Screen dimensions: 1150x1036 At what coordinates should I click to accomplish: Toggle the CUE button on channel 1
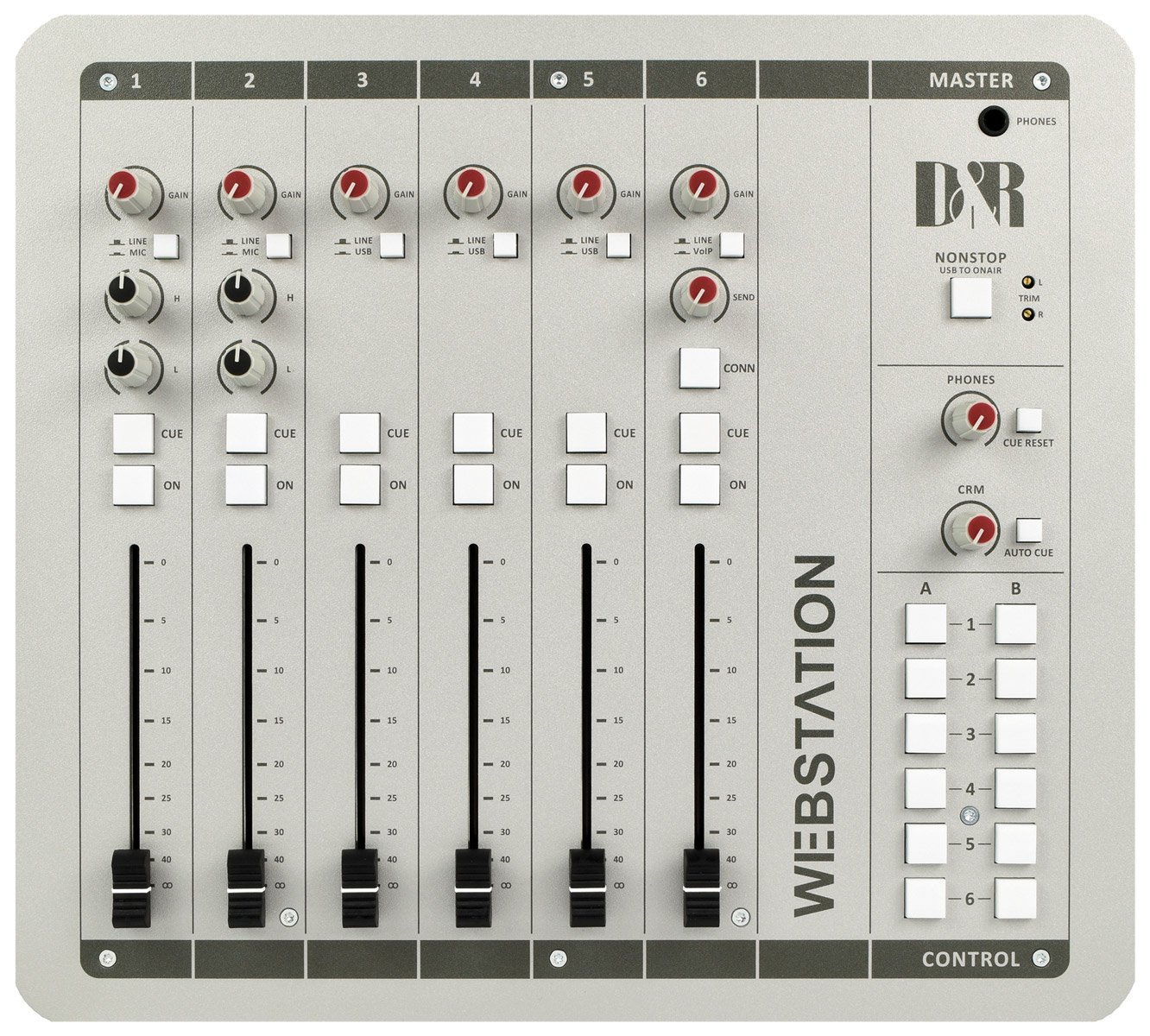click(x=133, y=433)
